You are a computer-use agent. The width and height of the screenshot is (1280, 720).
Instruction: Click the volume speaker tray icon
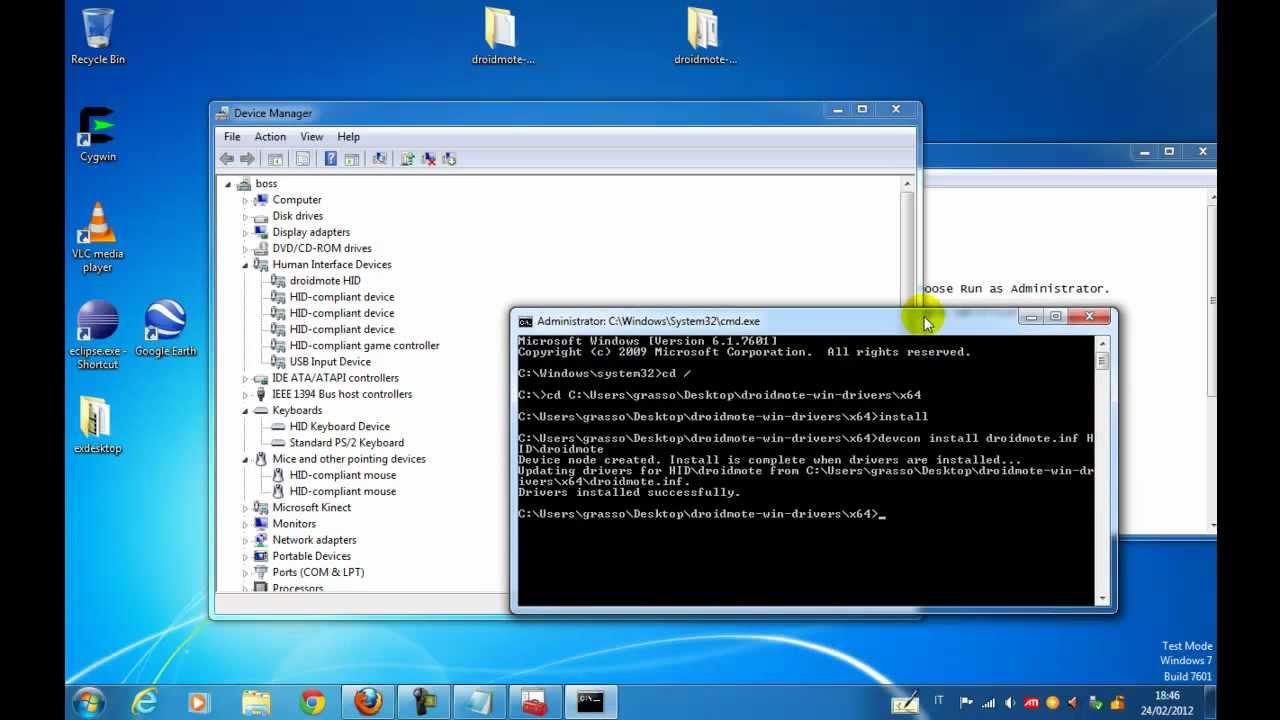point(1009,703)
